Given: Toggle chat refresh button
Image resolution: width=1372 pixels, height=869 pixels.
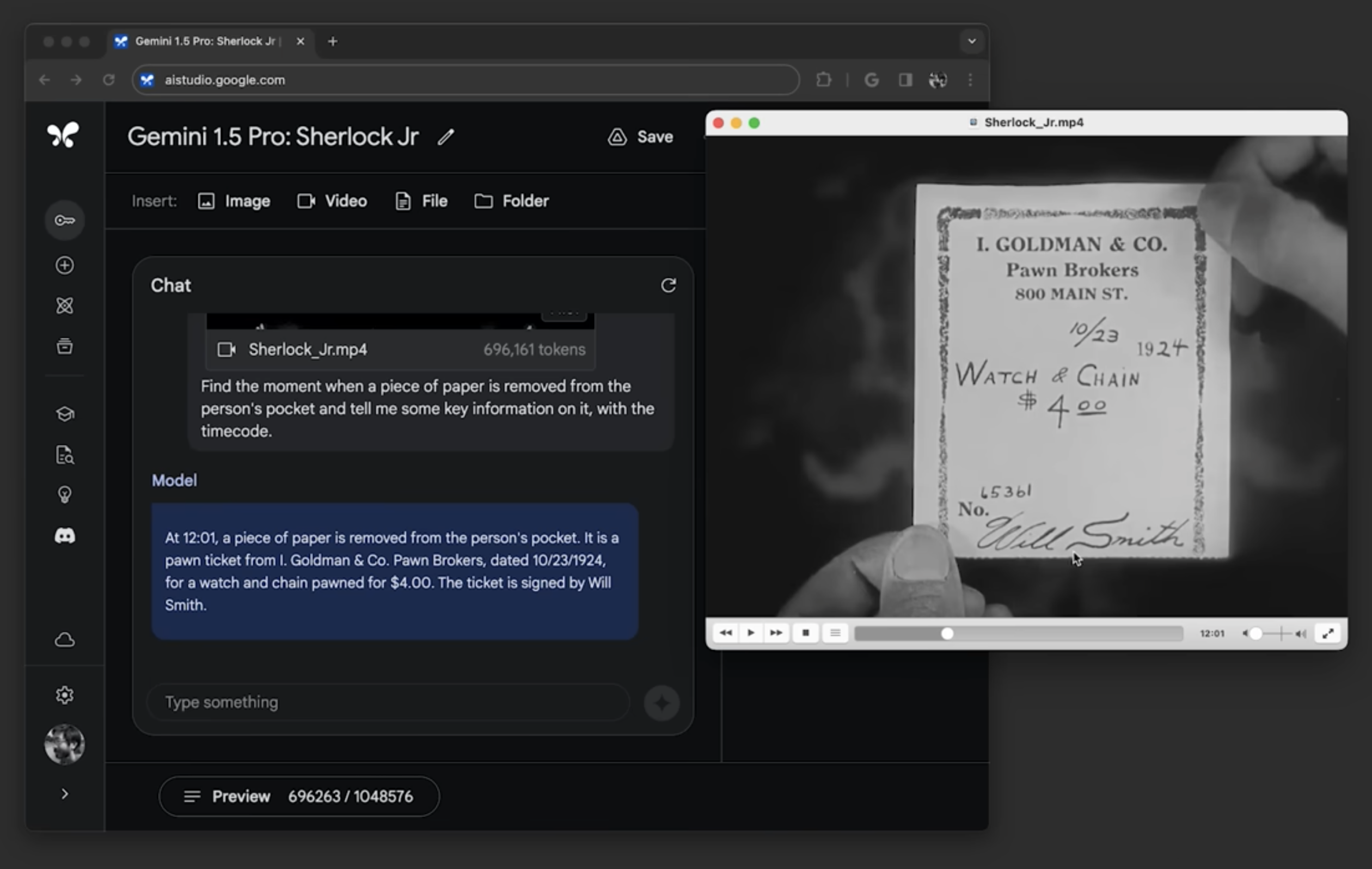Looking at the screenshot, I should (668, 285).
